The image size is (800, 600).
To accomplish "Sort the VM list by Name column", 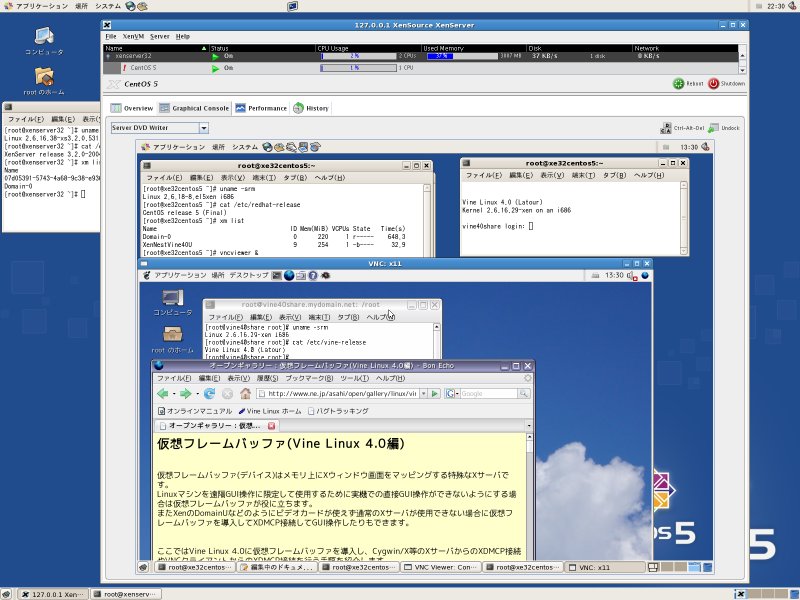I will click(x=156, y=48).
